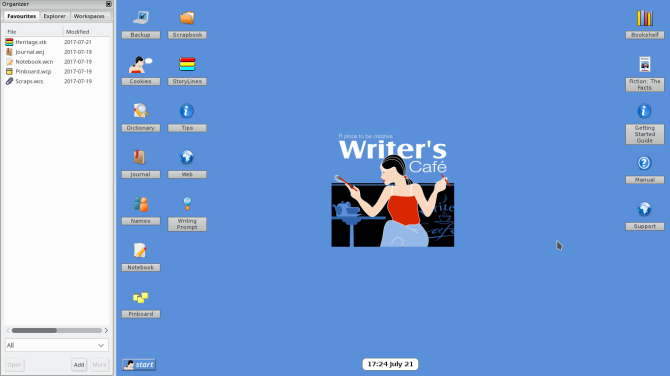Open the Writing Prompt lightbulb icon
This screenshot has height=376, width=670.
pyautogui.click(x=187, y=203)
